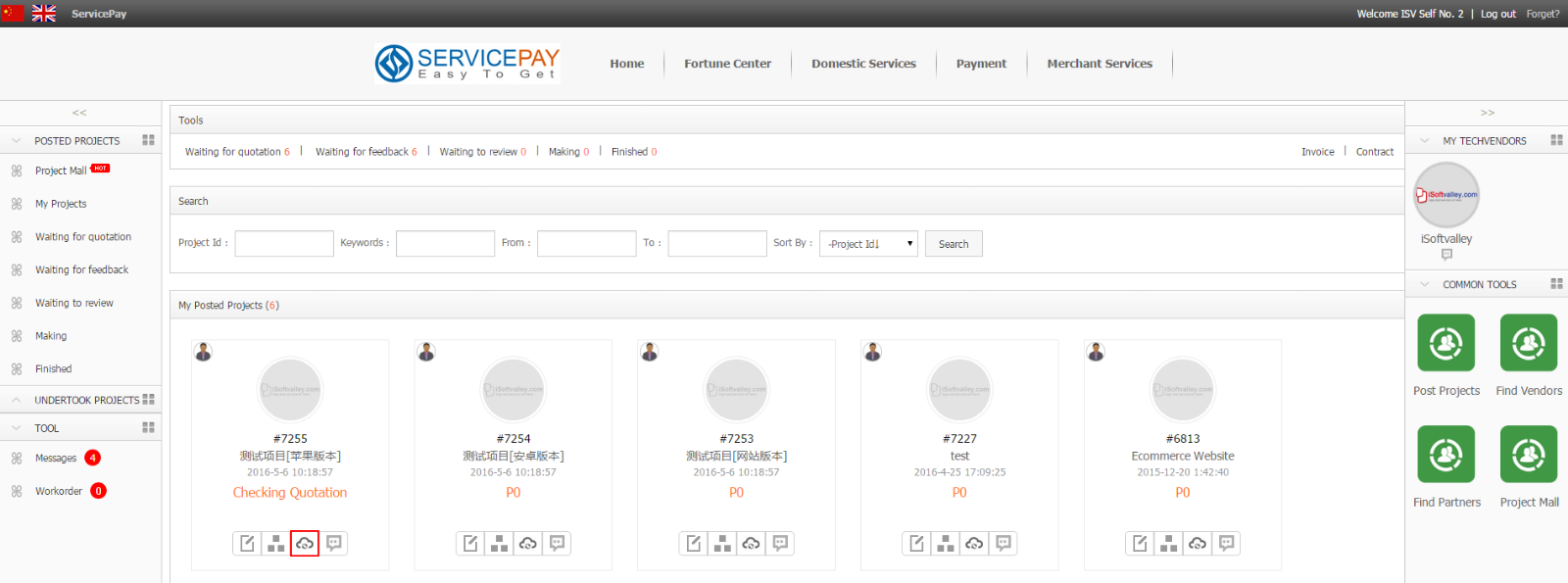Open the Payment menu
1568x583 pixels.
(x=981, y=64)
